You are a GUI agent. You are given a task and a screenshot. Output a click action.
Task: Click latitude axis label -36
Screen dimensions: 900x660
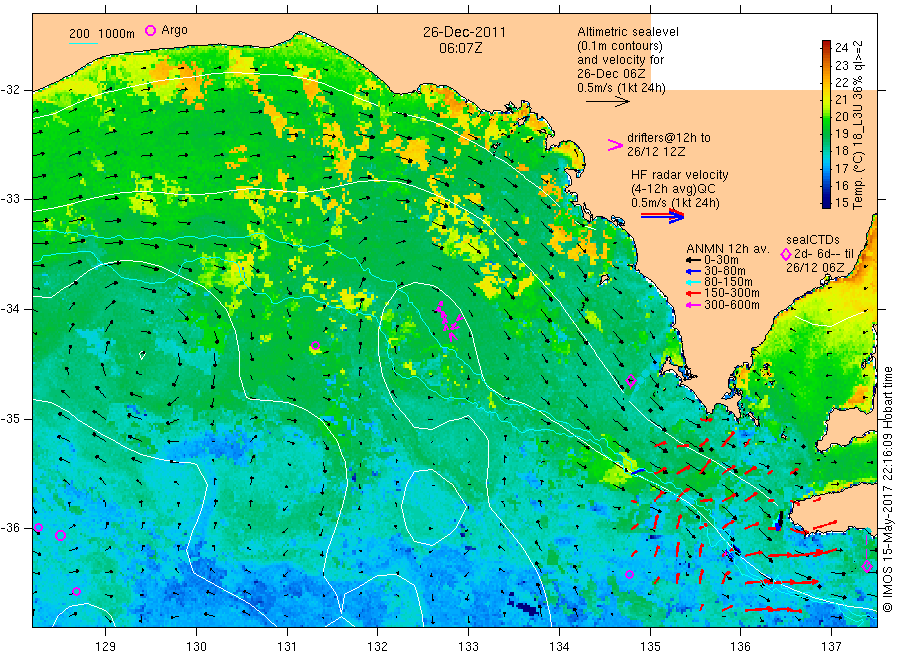tap(10, 528)
